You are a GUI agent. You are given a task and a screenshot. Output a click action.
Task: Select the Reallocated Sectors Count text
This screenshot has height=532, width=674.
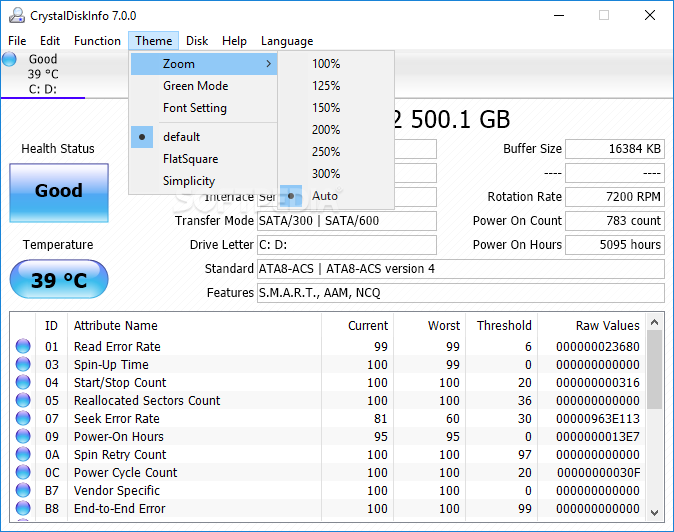pos(147,401)
